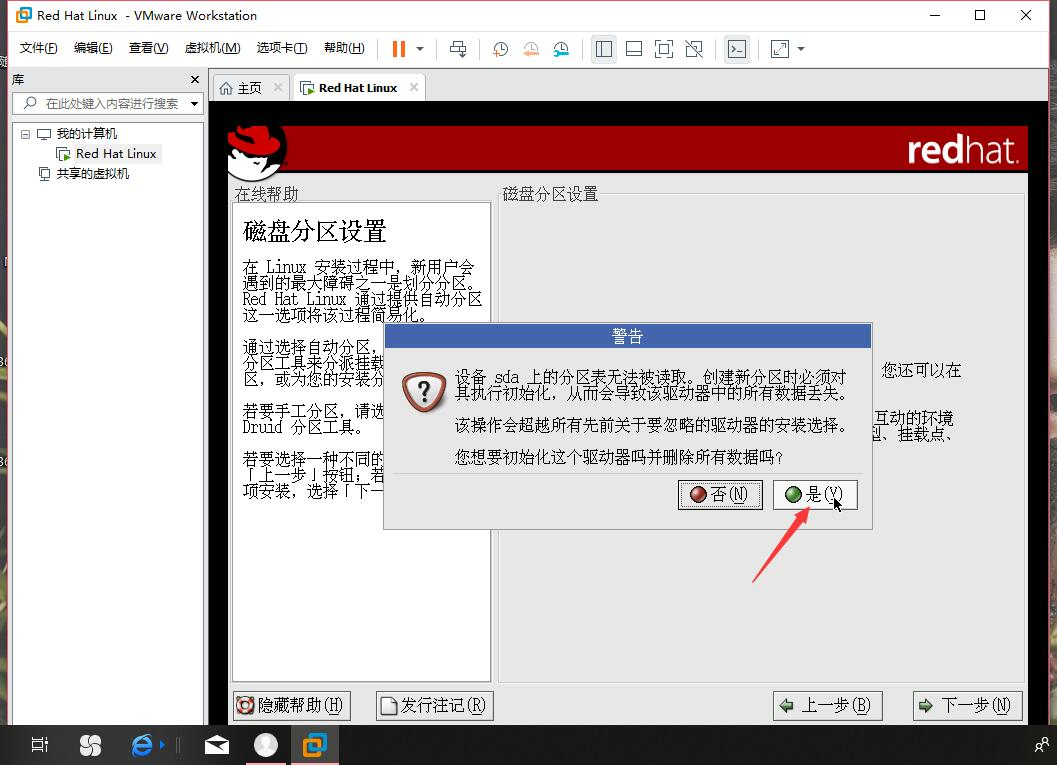
Task: Send Ctrl+Alt+Del to the virtual machine
Action: pyautogui.click(x=458, y=49)
